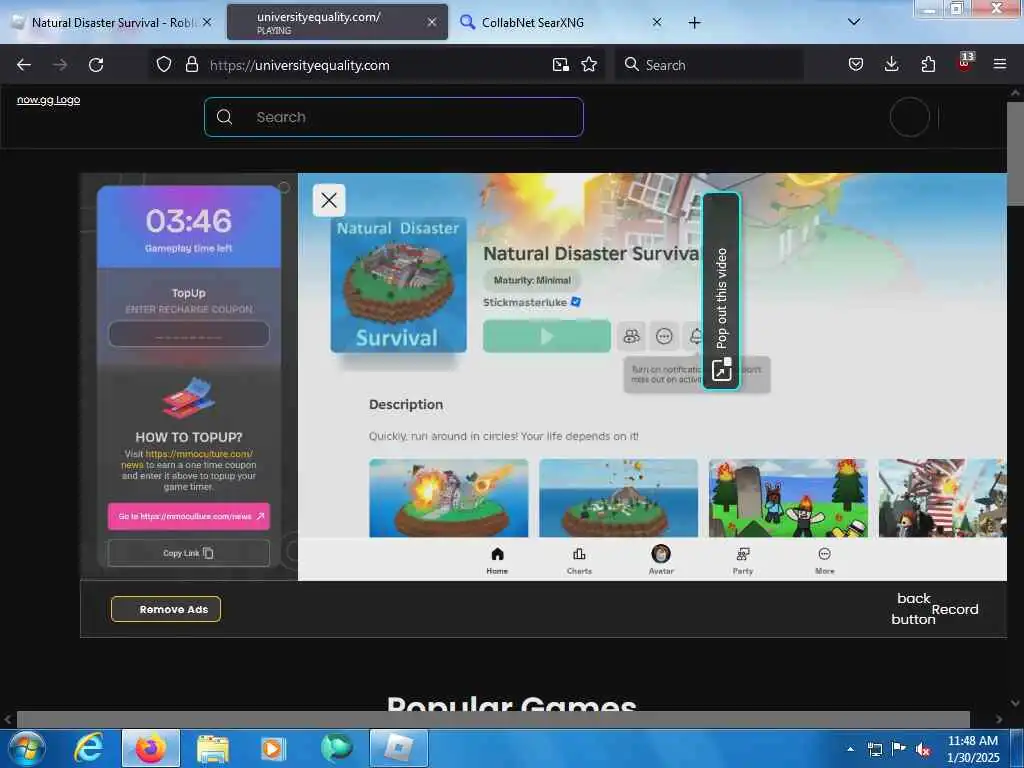Open the clock showing 11:48 AM

(973, 749)
